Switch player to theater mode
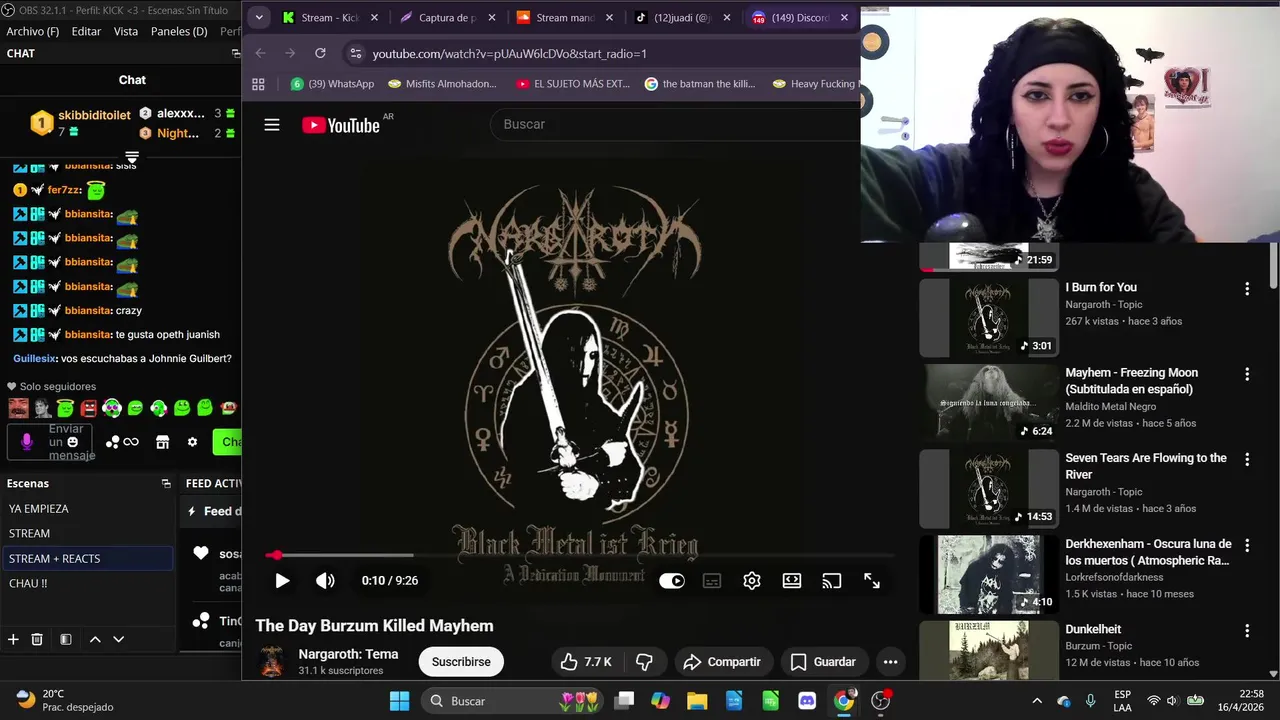 coord(792,581)
